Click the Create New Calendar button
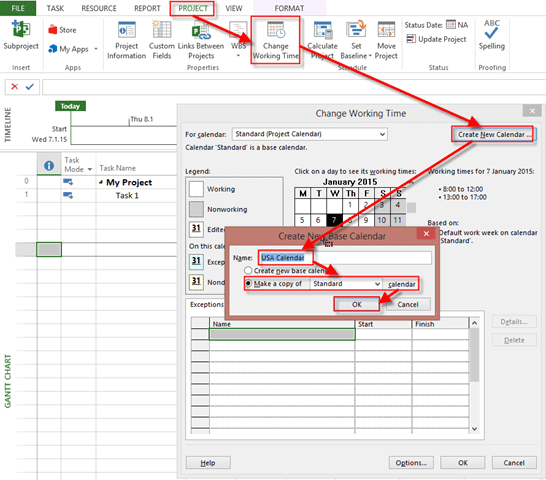Screen dimensions: 546x480 click(493, 134)
